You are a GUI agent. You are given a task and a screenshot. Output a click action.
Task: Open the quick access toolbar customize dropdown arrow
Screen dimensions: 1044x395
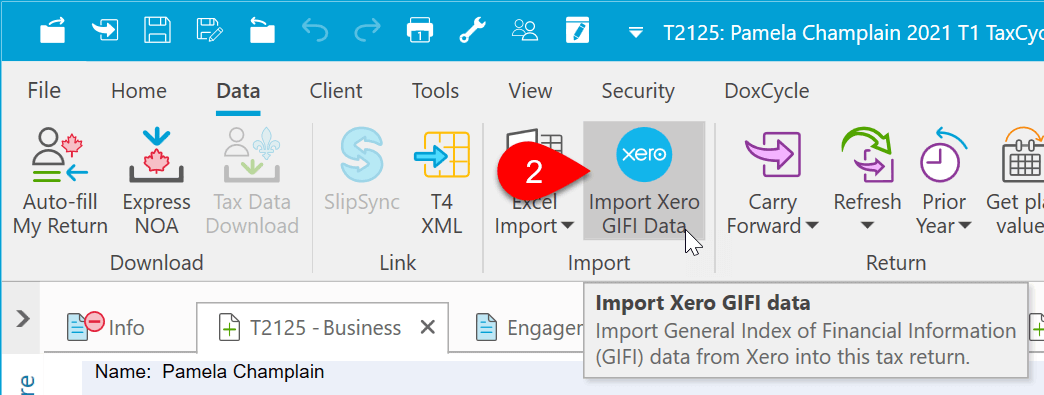(x=637, y=32)
